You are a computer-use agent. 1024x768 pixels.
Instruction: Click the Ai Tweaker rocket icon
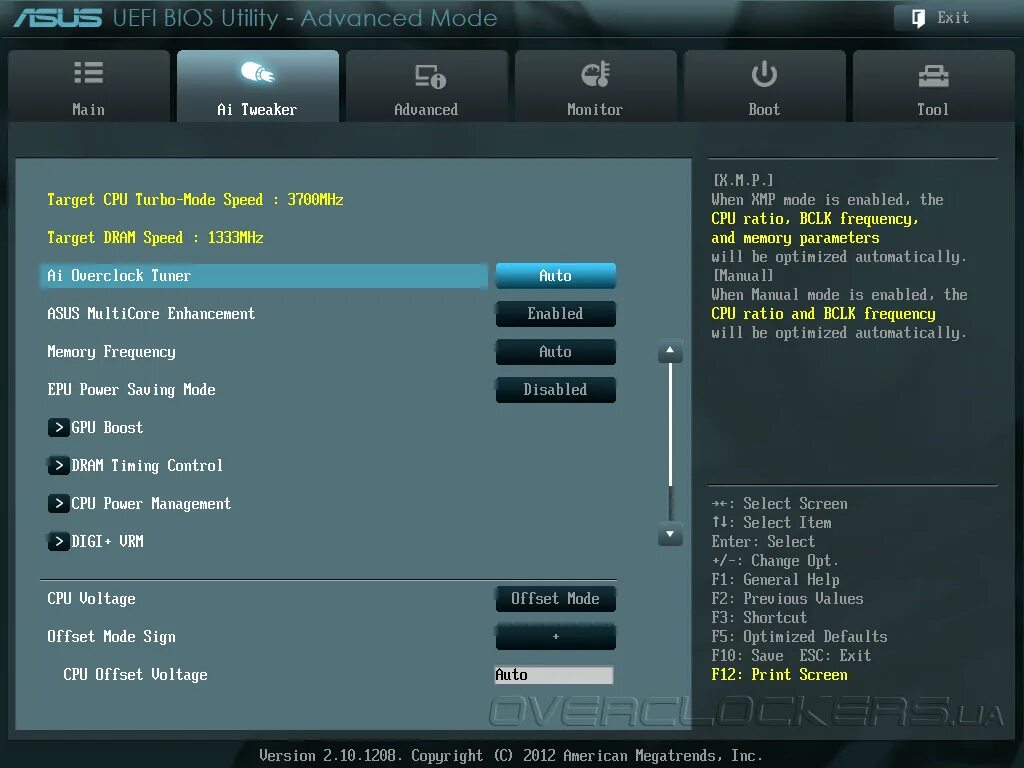click(x=257, y=72)
